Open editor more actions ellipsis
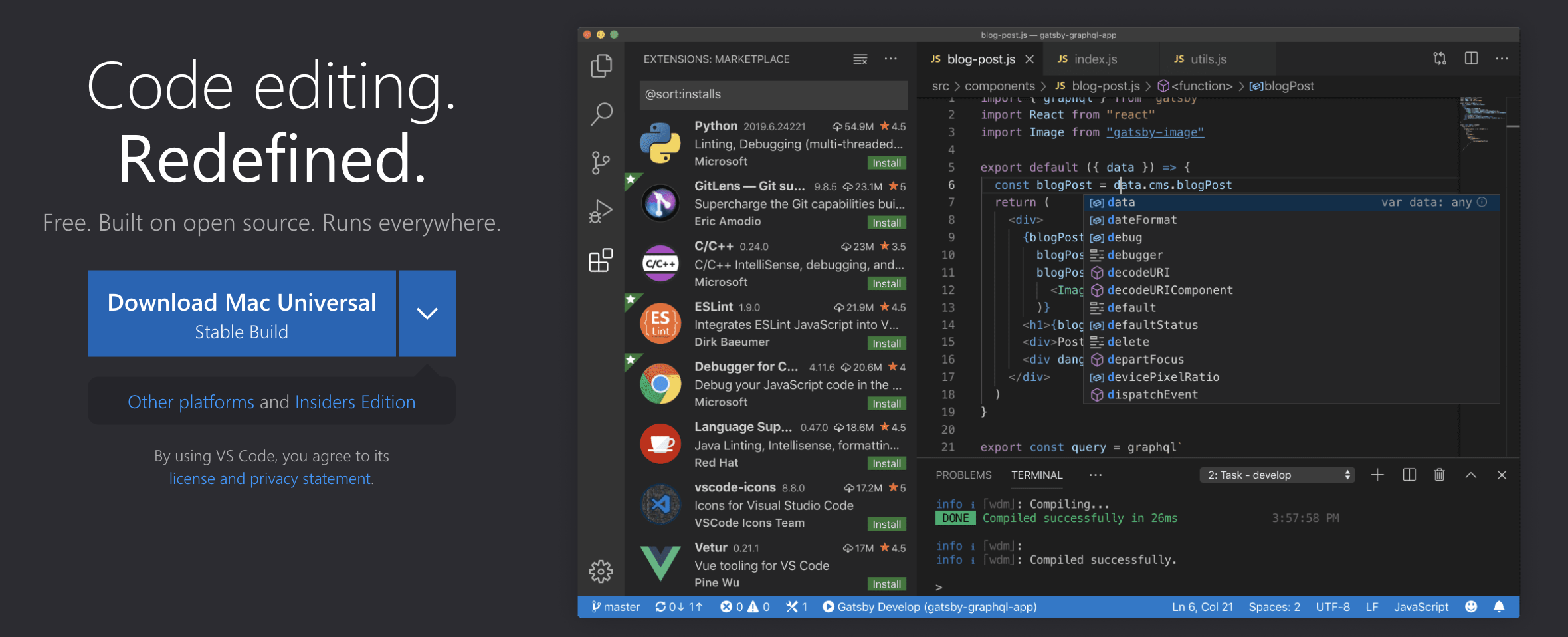Image resolution: width=1568 pixels, height=637 pixels. click(x=1502, y=59)
